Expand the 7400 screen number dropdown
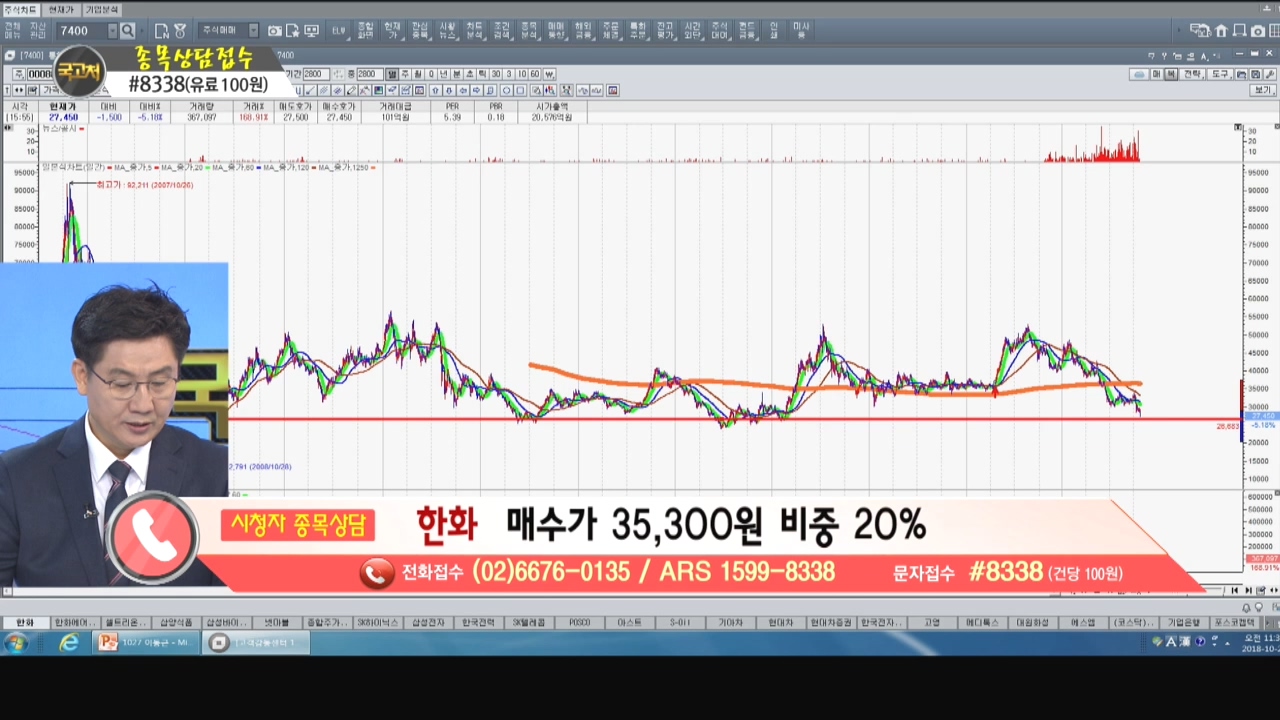 pos(112,31)
